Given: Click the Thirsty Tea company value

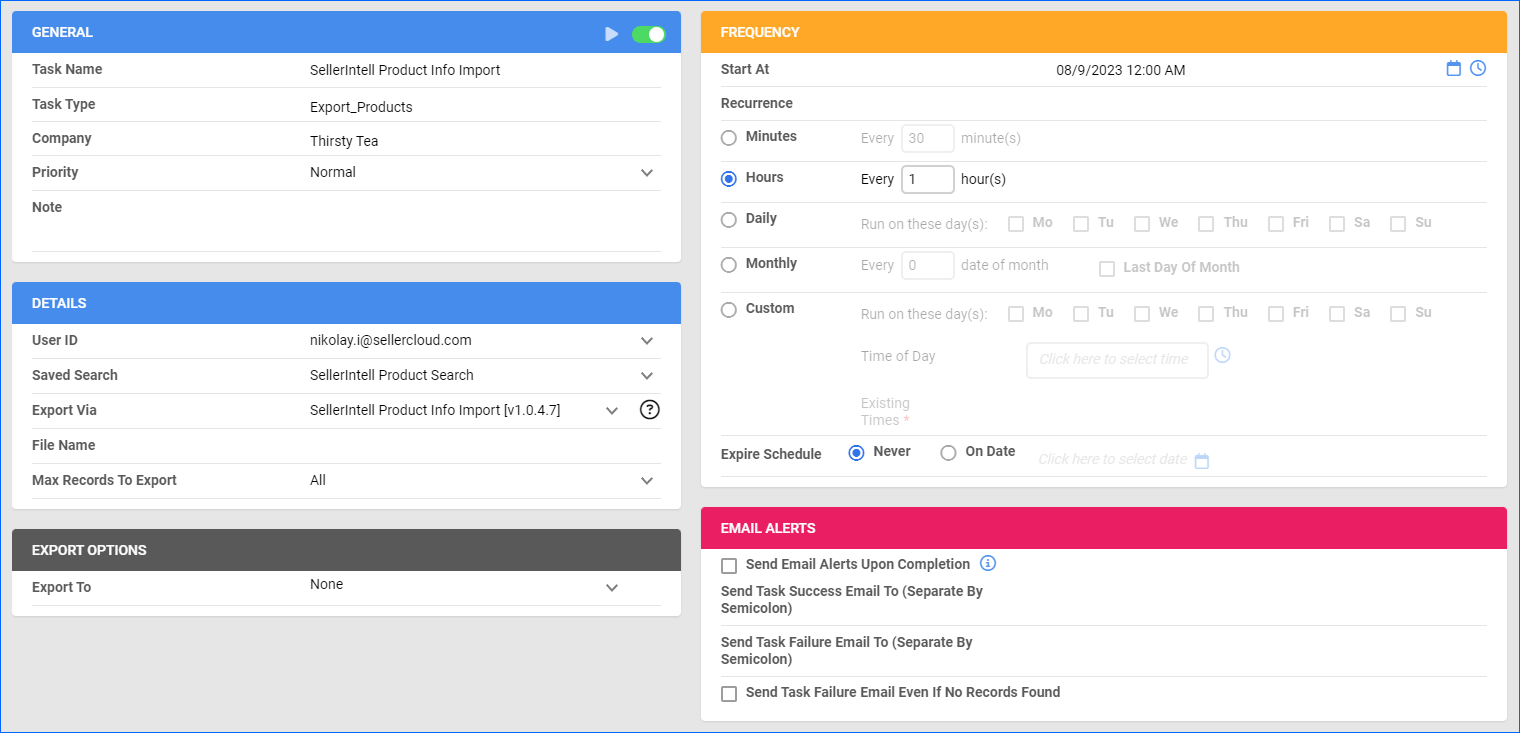Looking at the screenshot, I should click(x=344, y=141).
